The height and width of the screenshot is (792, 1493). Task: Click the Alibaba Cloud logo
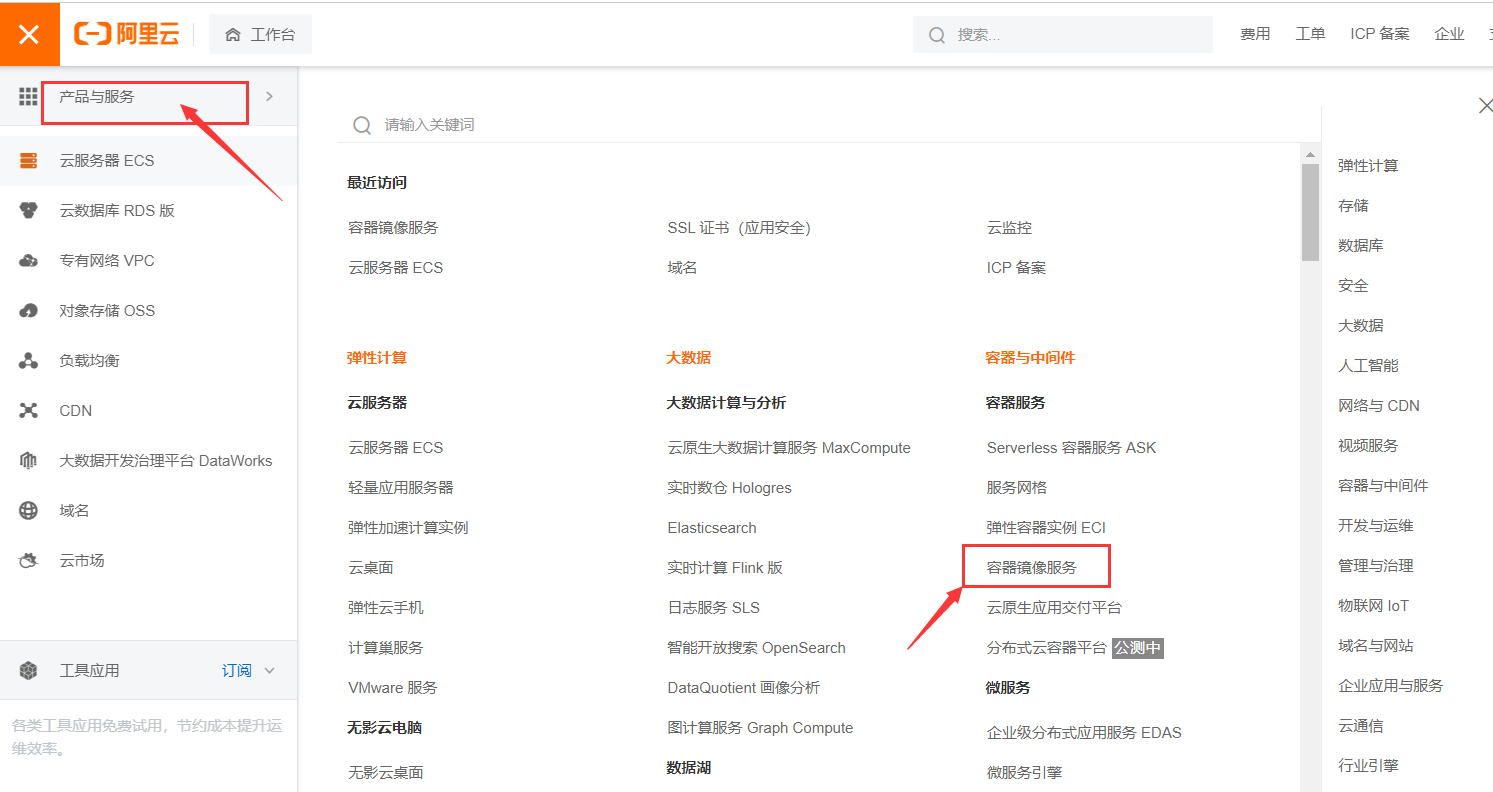coord(127,35)
